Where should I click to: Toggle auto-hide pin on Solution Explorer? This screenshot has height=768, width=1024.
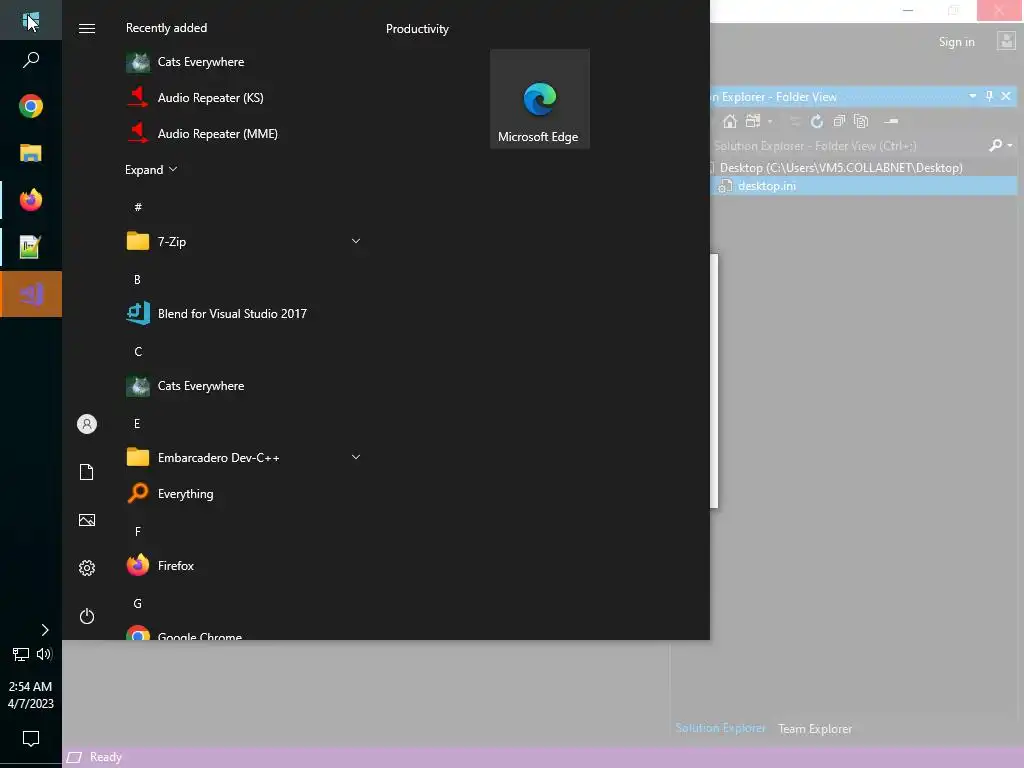click(x=989, y=96)
